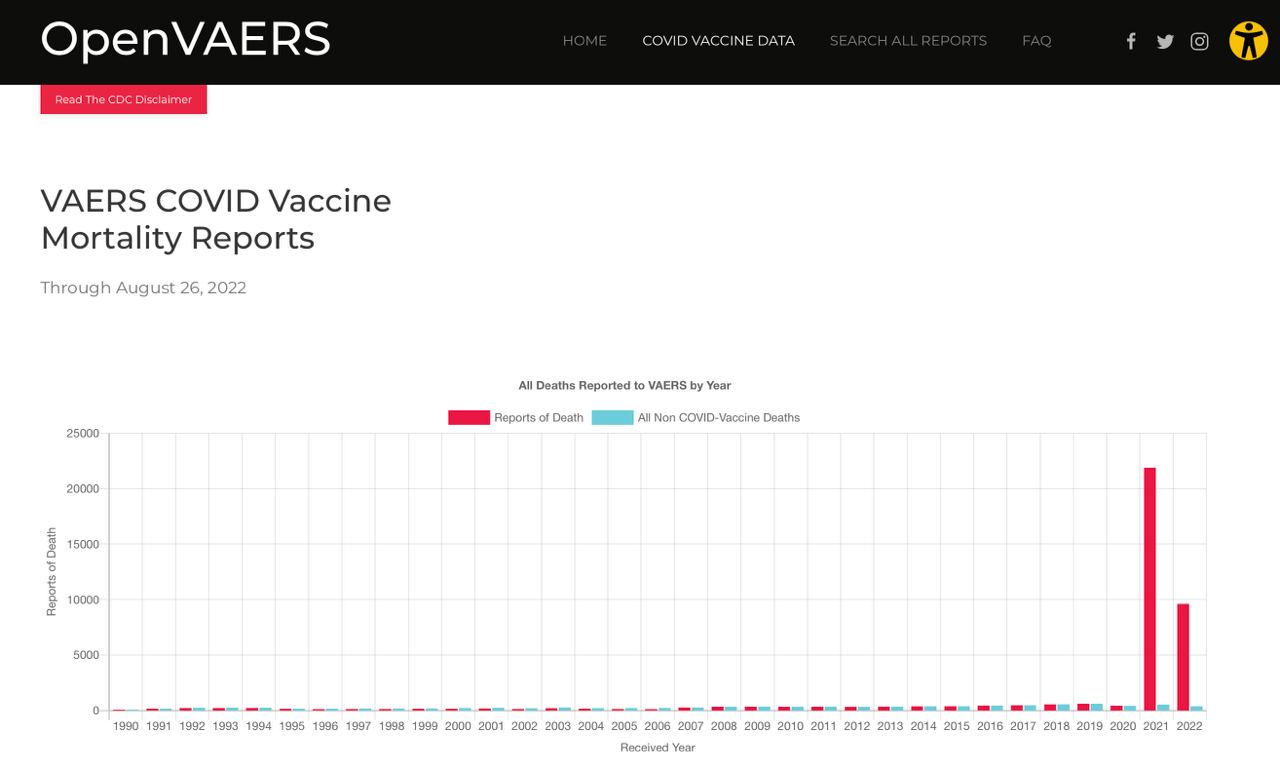Click the 2019 red bar in chart
This screenshot has height=771, width=1280.
tap(1083, 707)
